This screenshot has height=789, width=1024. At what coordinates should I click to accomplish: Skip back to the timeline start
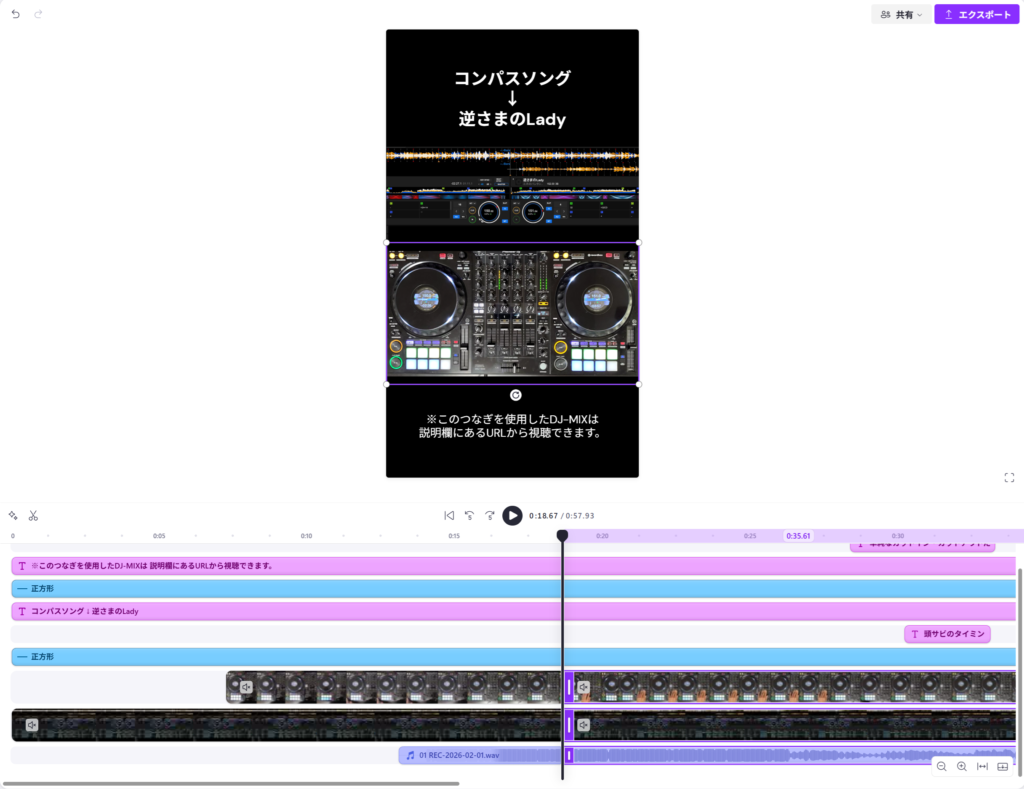[x=449, y=516]
